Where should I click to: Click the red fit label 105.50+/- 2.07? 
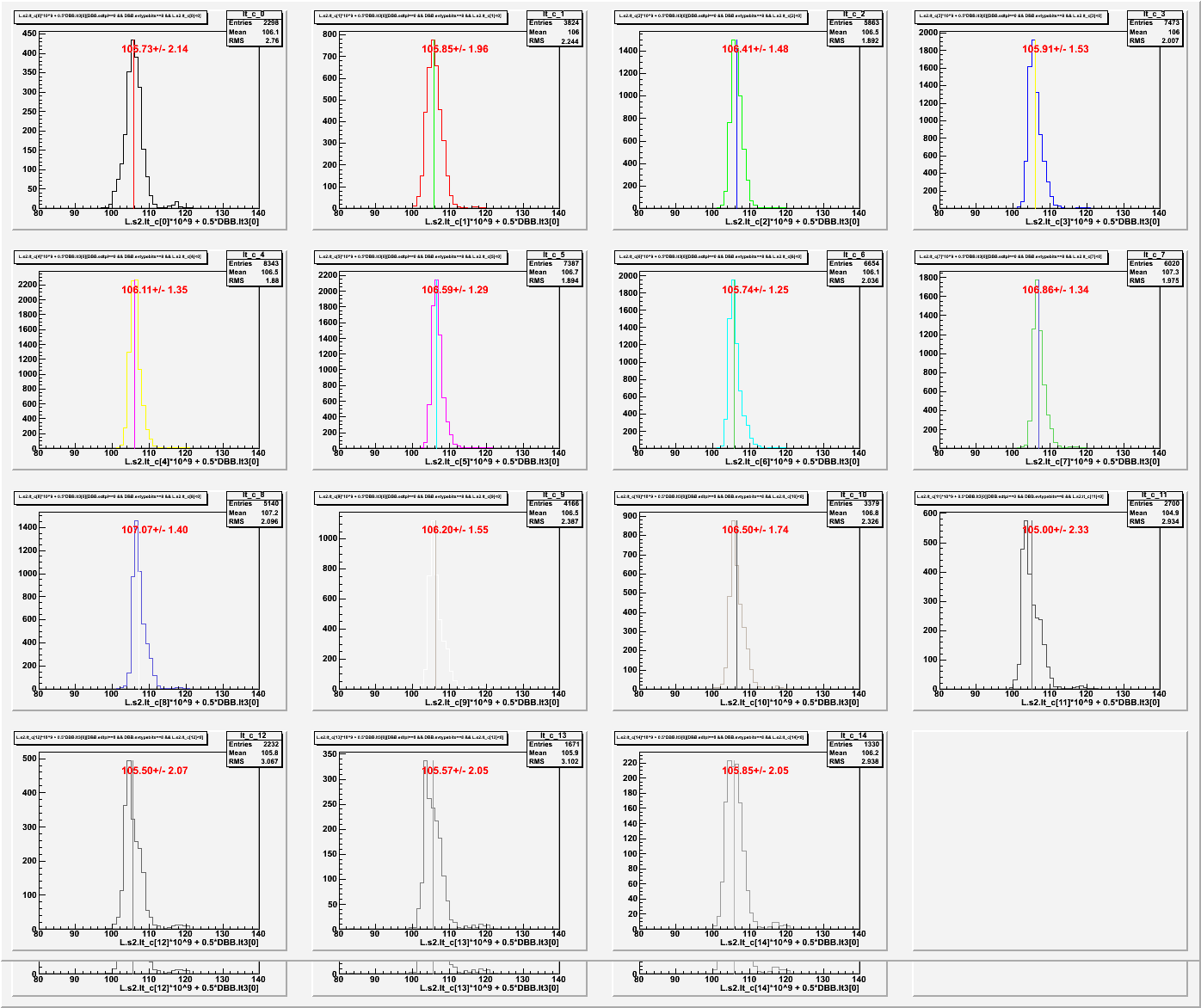tap(155, 771)
